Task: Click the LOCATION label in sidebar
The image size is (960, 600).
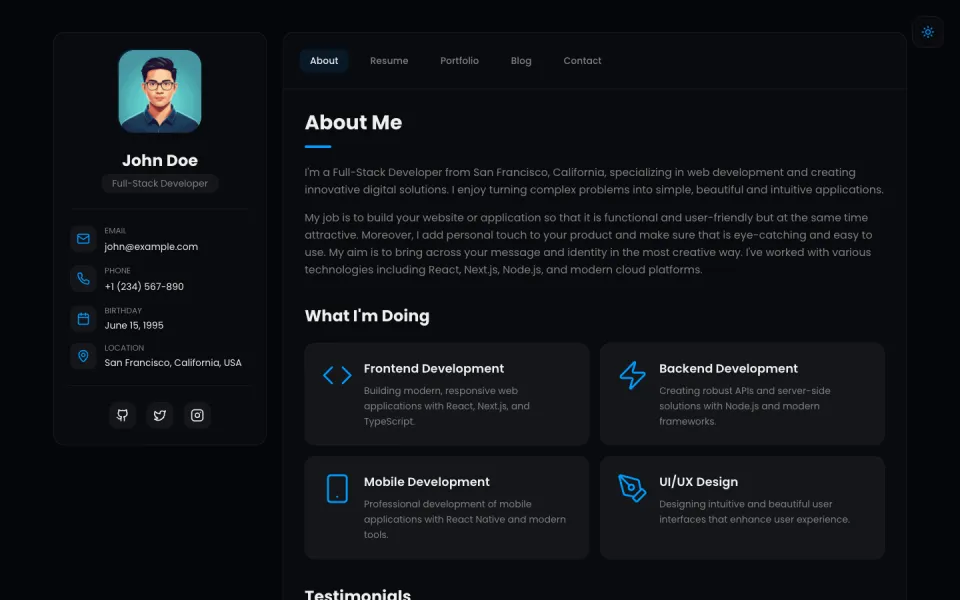Action: pos(124,348)
